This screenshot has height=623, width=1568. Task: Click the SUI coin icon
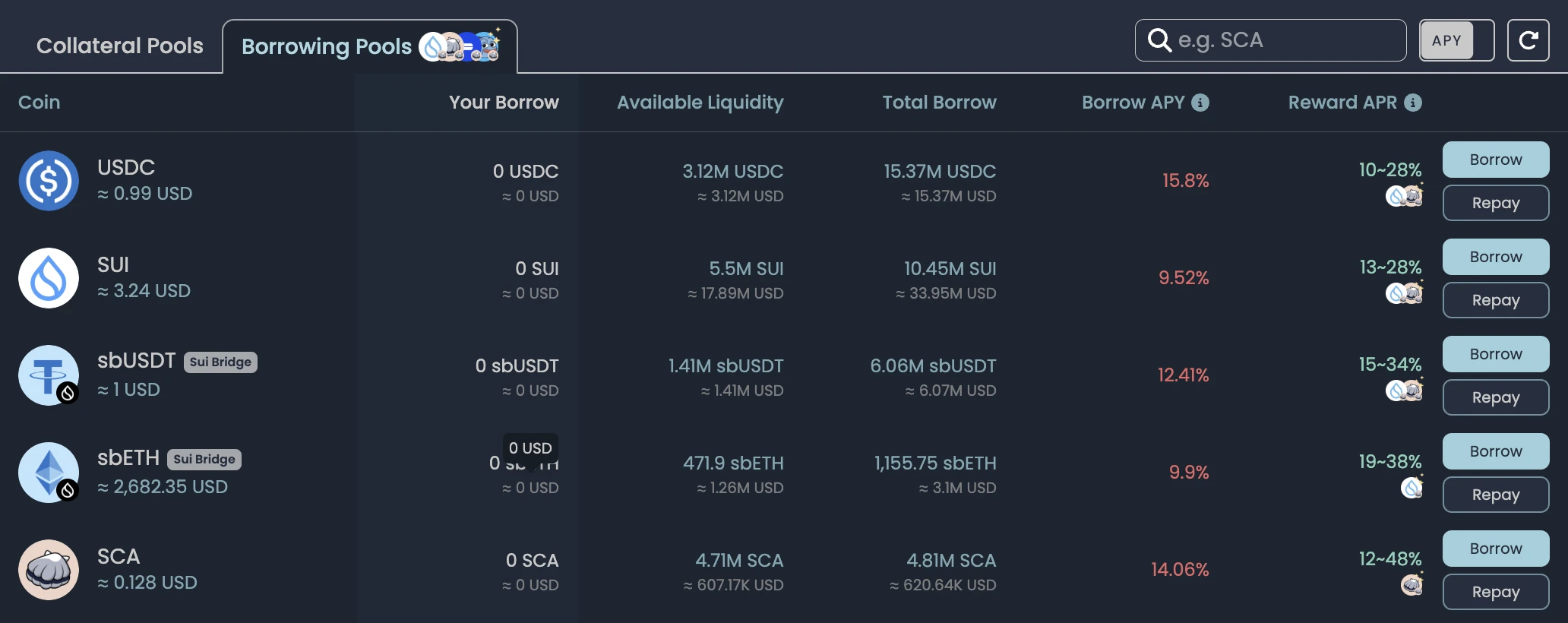(49, 278)
